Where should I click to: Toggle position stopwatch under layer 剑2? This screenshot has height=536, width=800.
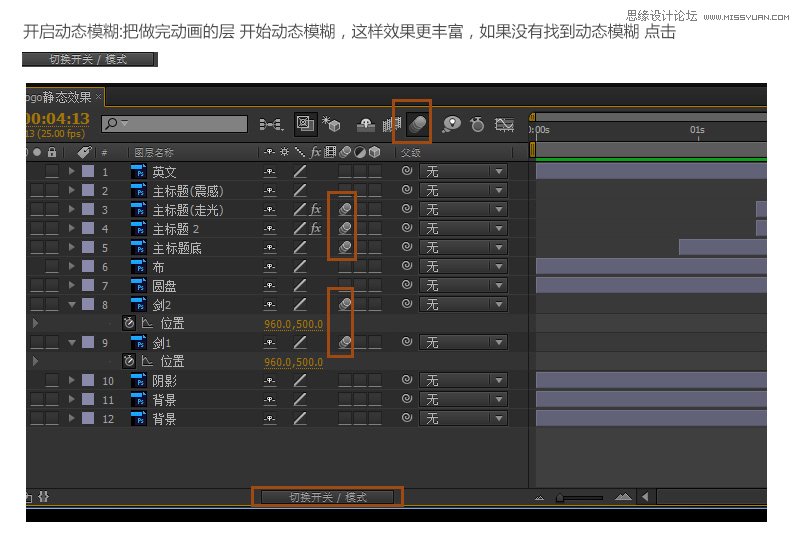coord(129,323)
